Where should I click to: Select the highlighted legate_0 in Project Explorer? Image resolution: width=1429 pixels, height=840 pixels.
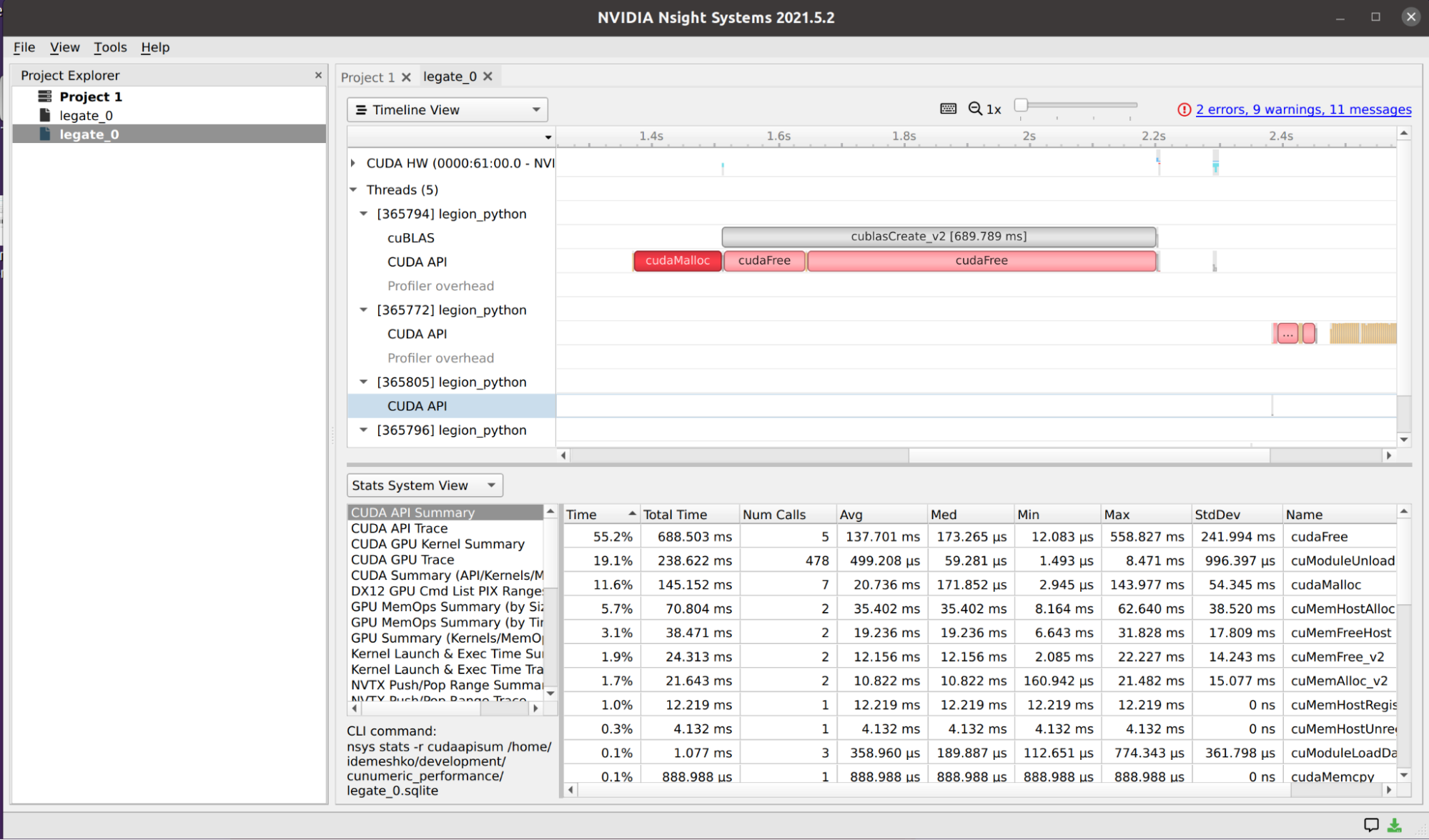point(169,134)
